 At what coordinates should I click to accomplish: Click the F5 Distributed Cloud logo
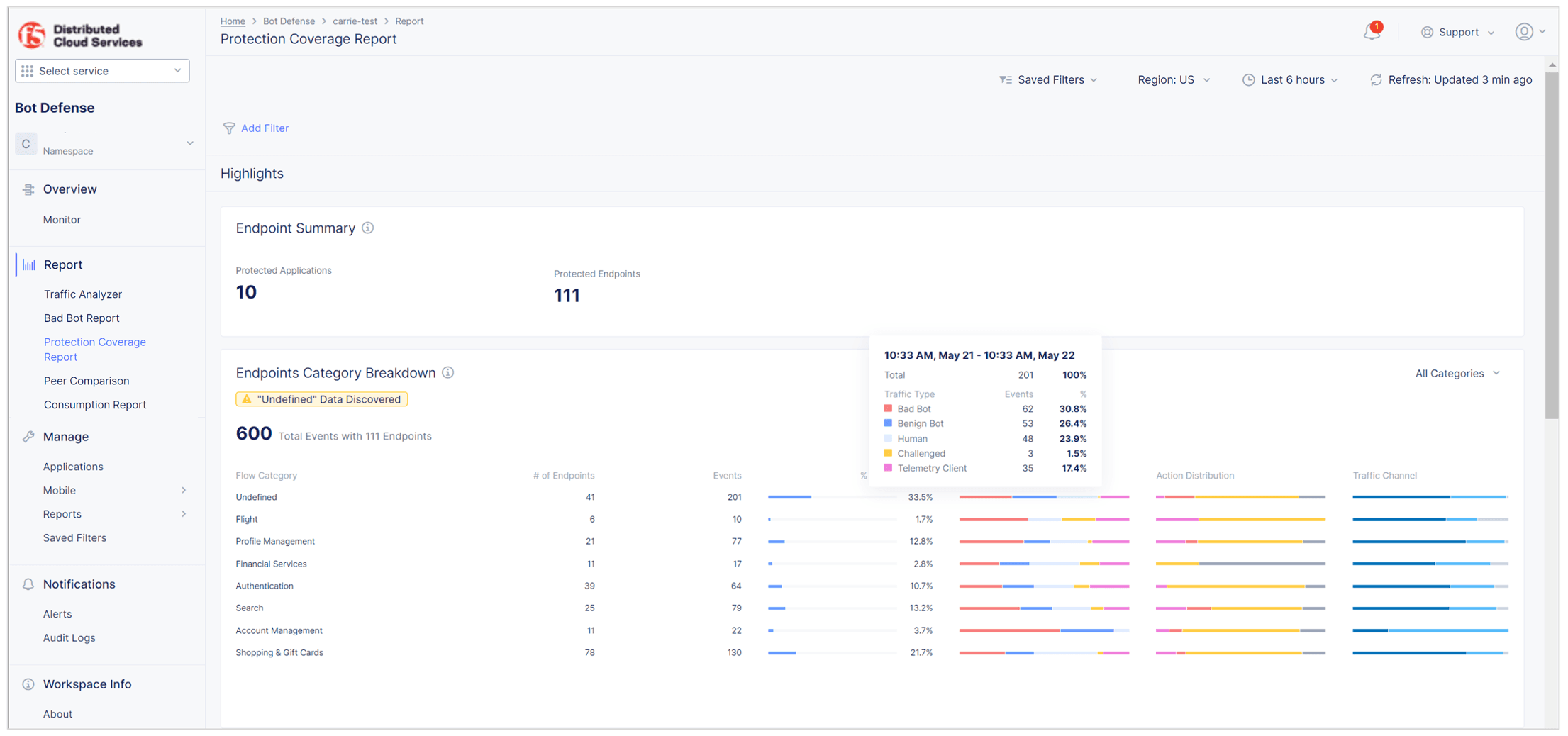click(x=80, y=35)
